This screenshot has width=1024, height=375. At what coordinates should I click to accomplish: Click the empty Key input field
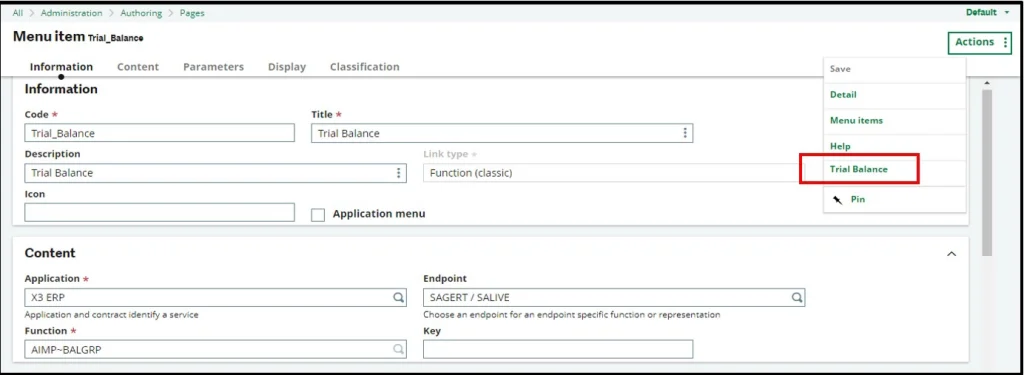coord(558,350)
